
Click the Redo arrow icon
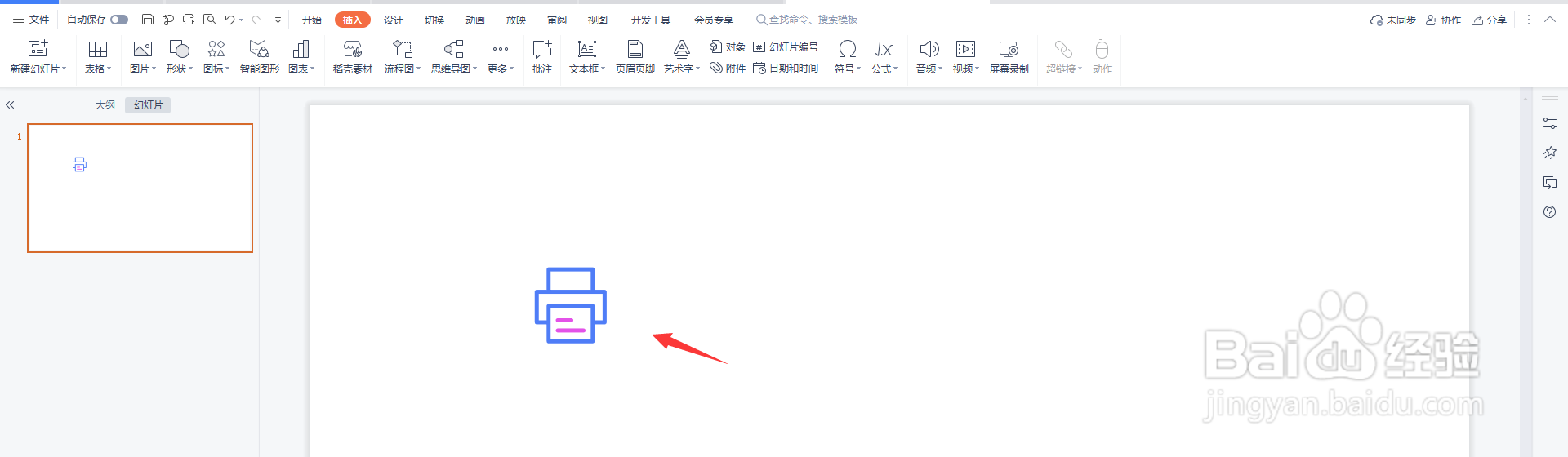(256, 20)
